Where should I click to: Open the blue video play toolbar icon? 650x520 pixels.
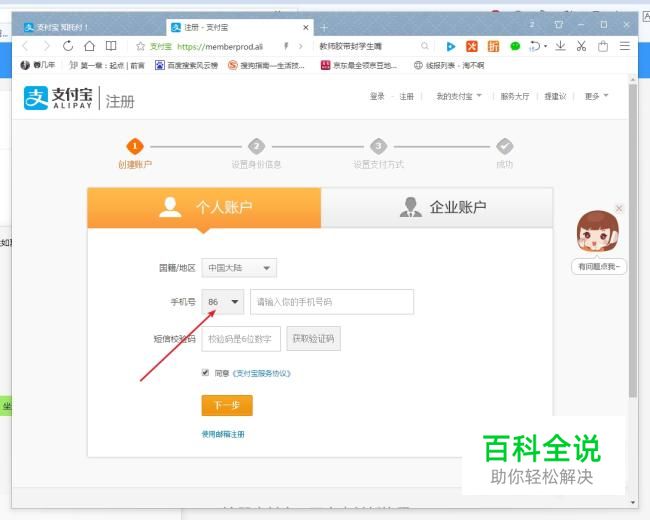tap(450, 46)
